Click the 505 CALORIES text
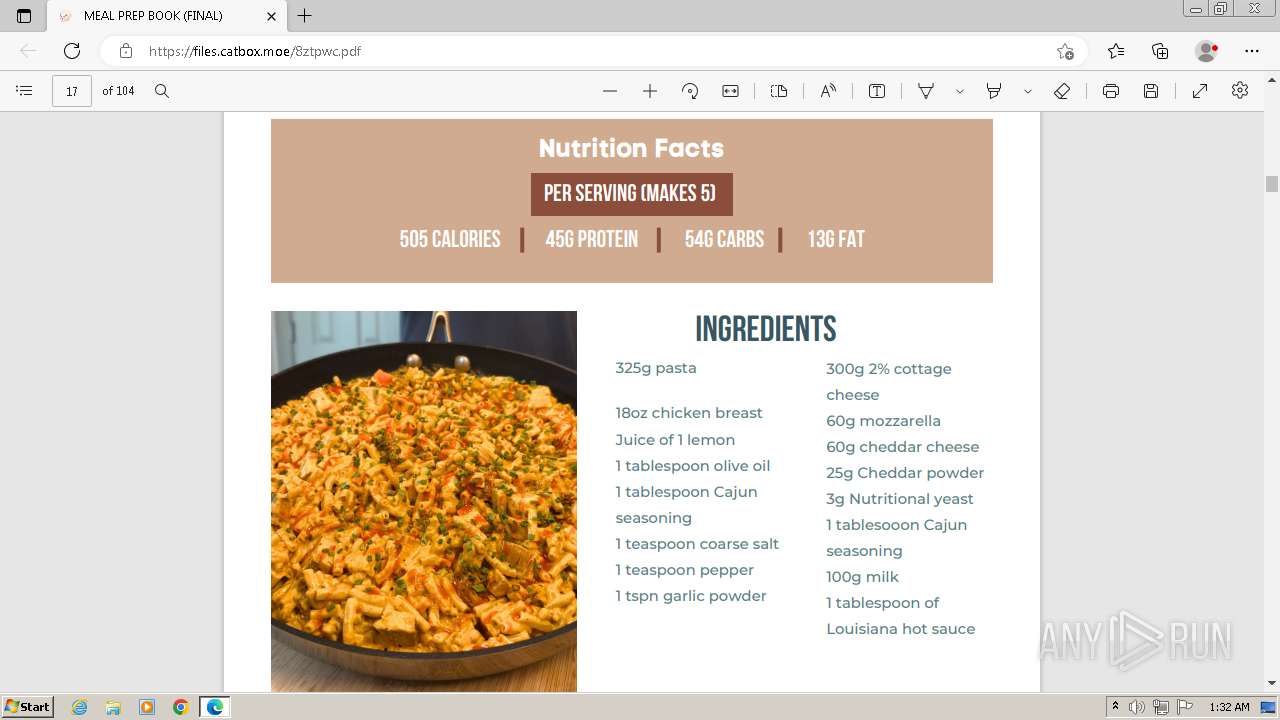The width and height of the screenshot is (1280, 720). (x=450, y=239)
